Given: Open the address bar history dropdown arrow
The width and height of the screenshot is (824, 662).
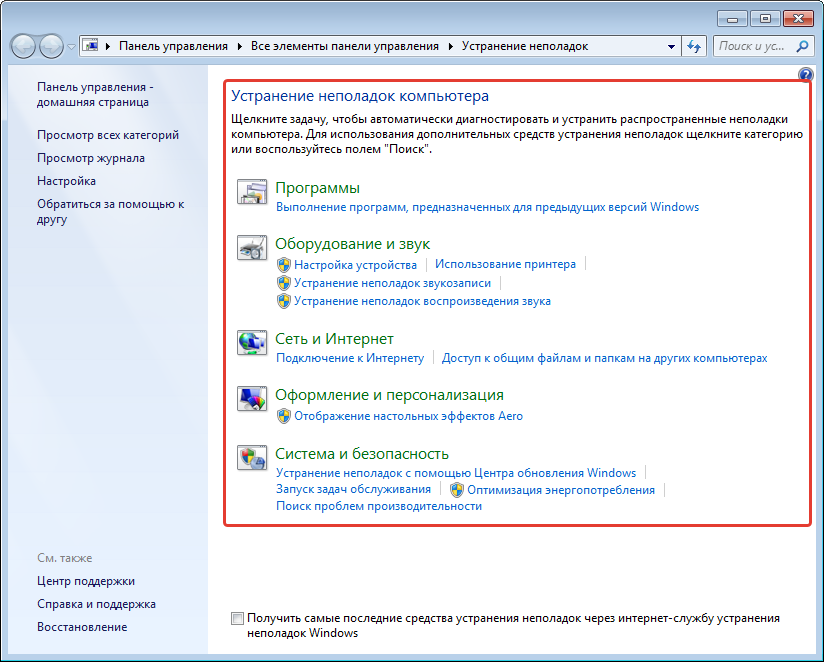Looking at the screenshot, I should [x=671, y=46].
